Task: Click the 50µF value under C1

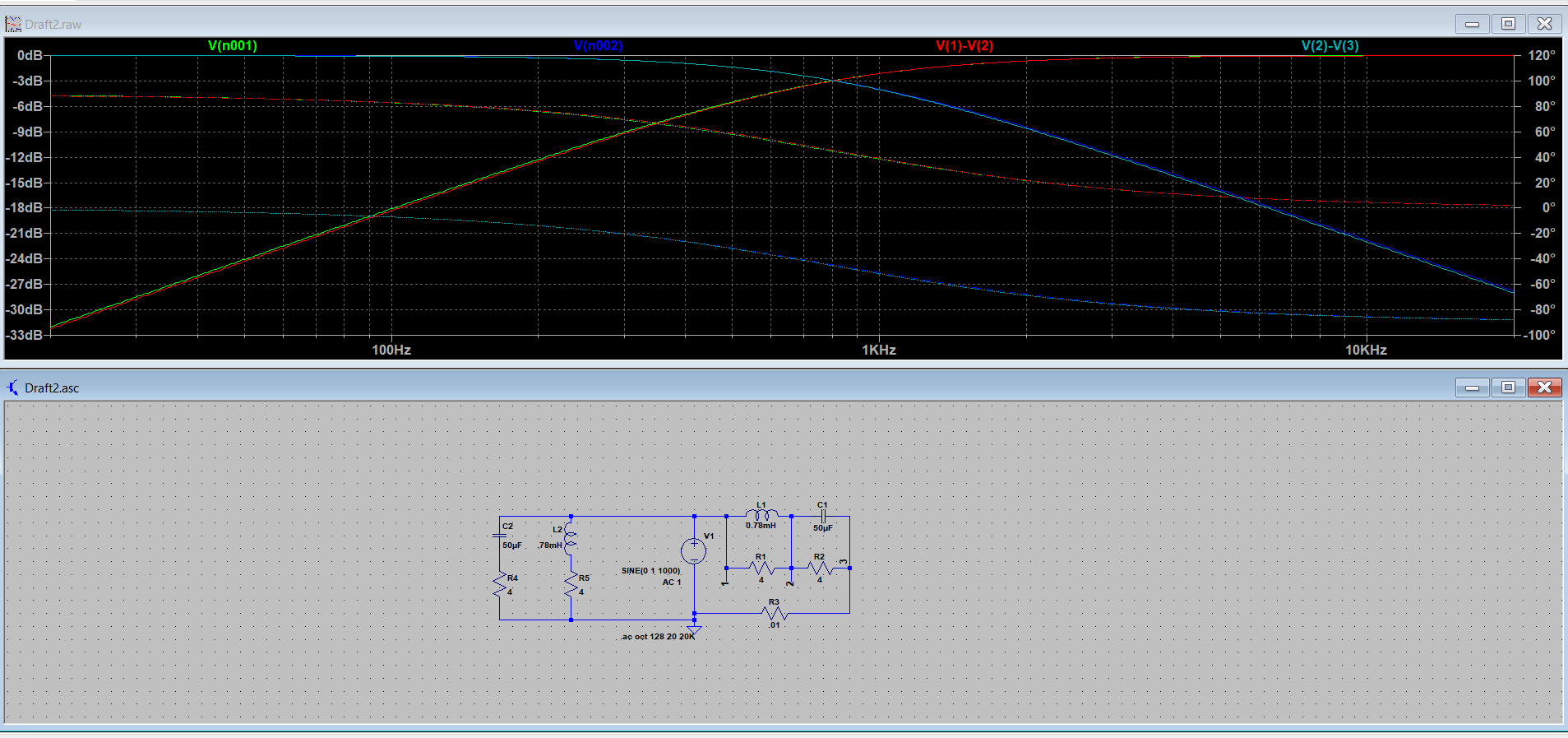Action: pyautogui.click(x=823, y=528)
